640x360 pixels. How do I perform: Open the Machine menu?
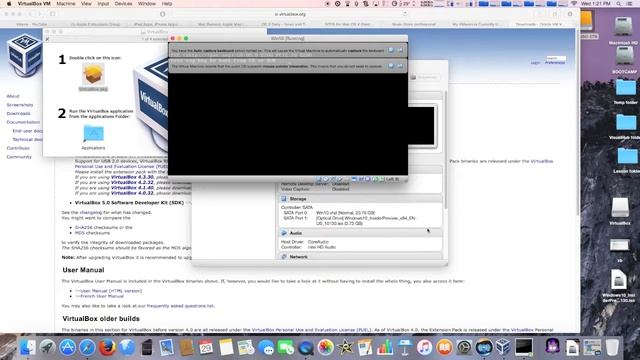pos(66,4)
